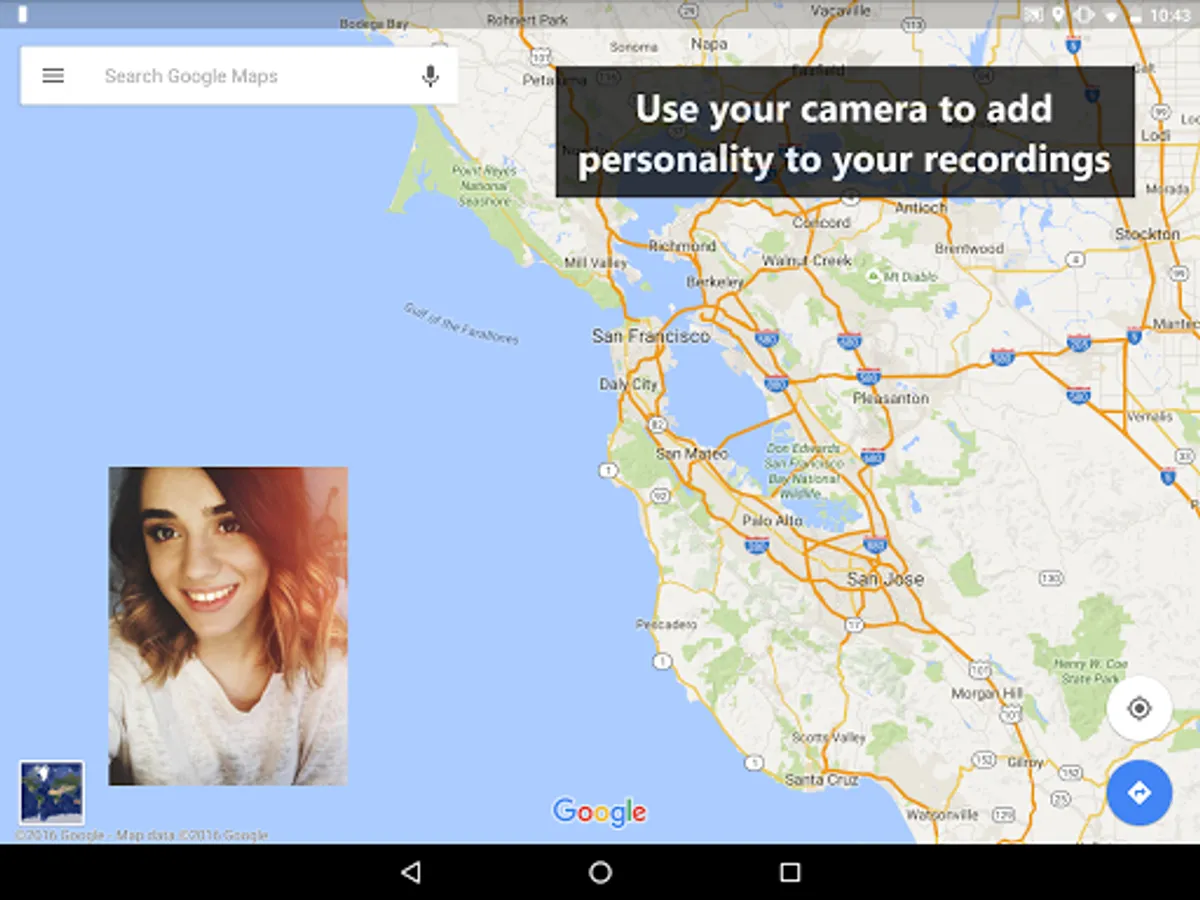Open Android recent apps button
The image size is (1200, 900).
coord(790,872)
